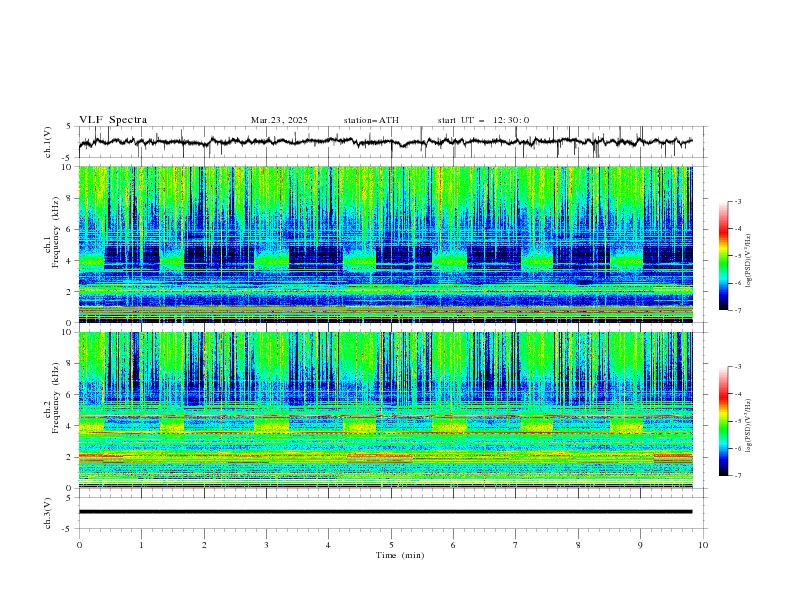792x612 pixels.
Task: Click time axis tick label "10"
Action: [x=703, y=545]
